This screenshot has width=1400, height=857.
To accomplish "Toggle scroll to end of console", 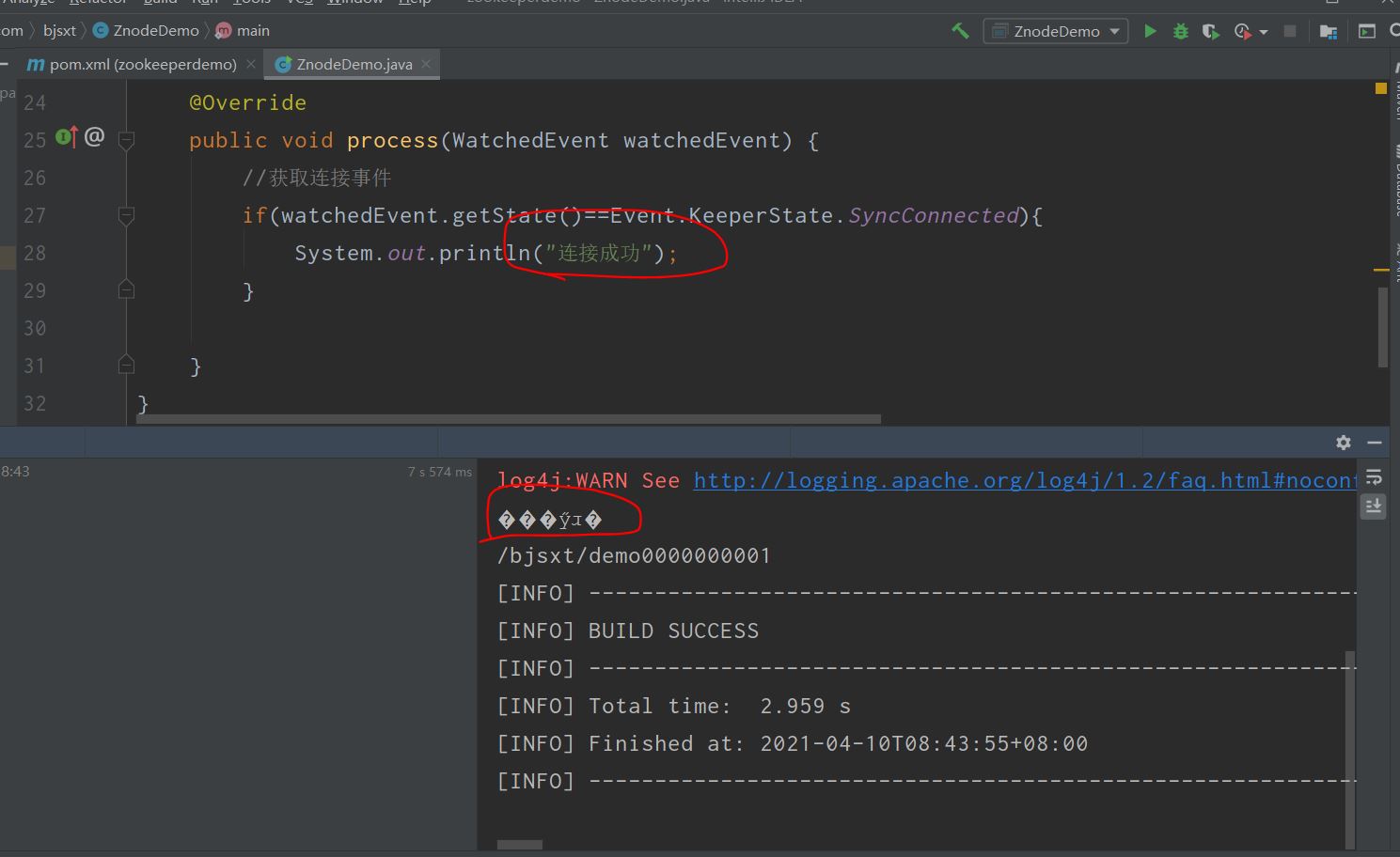I will tap(1373, 506).
